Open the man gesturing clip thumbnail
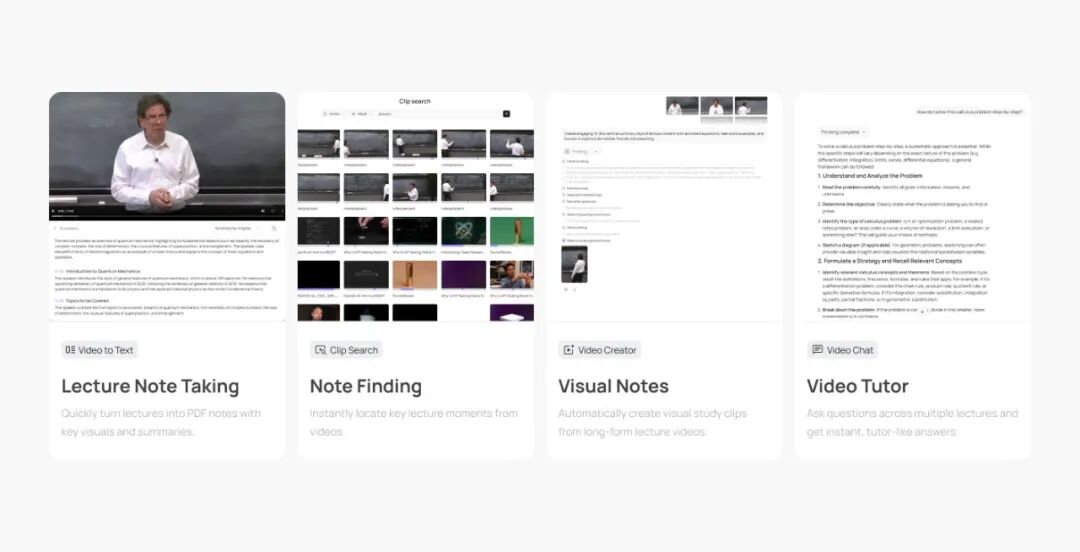1080x552 pixels. point(512,274)
